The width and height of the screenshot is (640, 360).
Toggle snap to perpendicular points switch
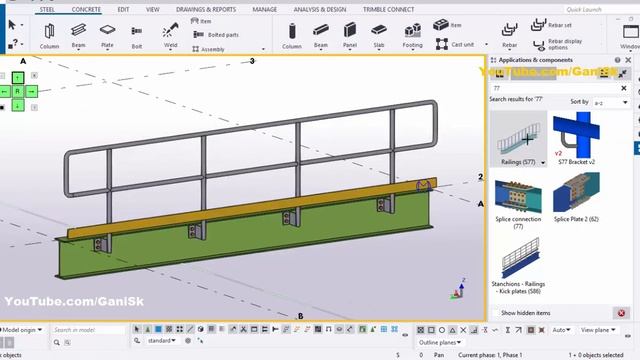coord(474,330)
